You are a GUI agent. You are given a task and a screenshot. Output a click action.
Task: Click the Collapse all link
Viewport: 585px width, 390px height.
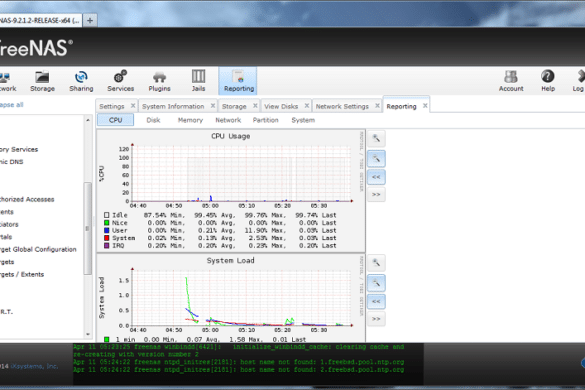click(x=12, y=105)
